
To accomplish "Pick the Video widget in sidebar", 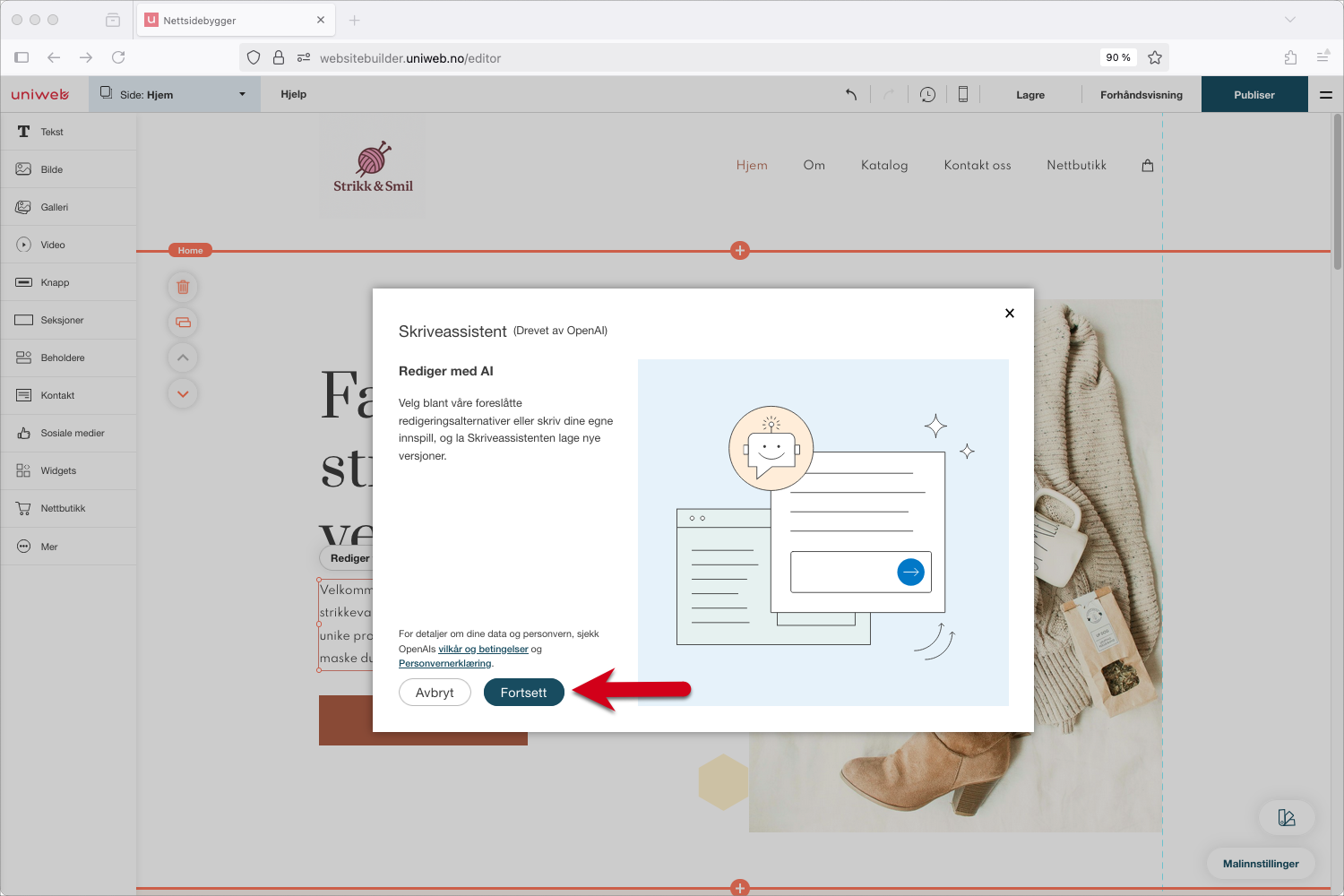I will point(68,245).
